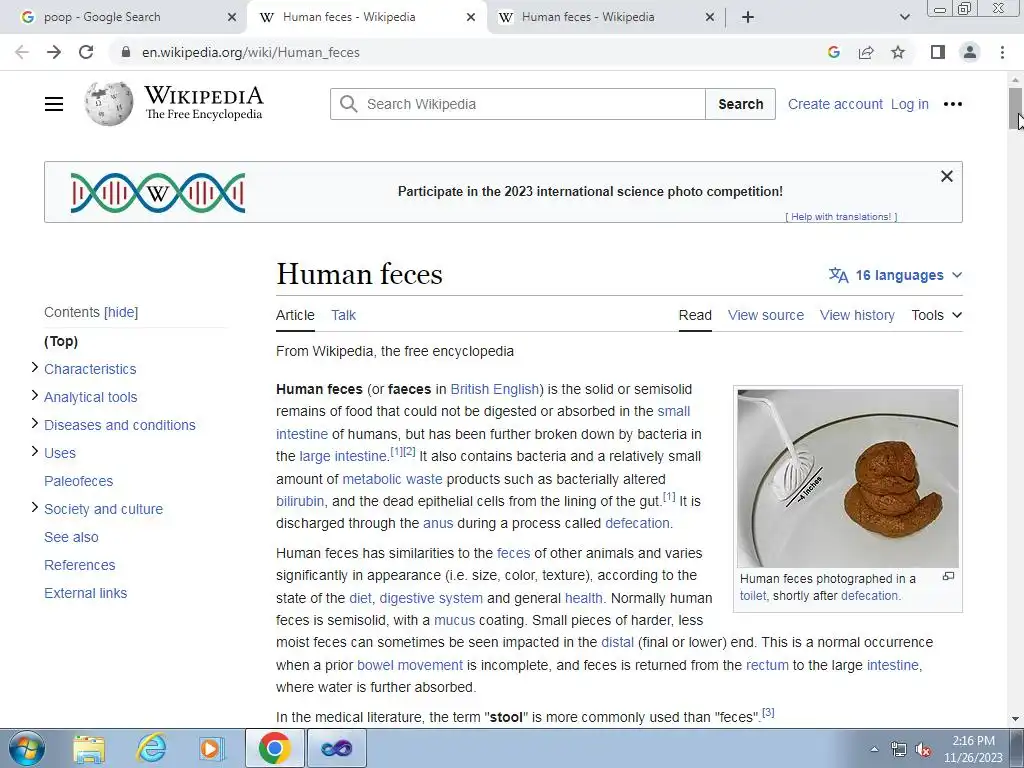Open the tab search dropdown arrow

coord(904,17)
